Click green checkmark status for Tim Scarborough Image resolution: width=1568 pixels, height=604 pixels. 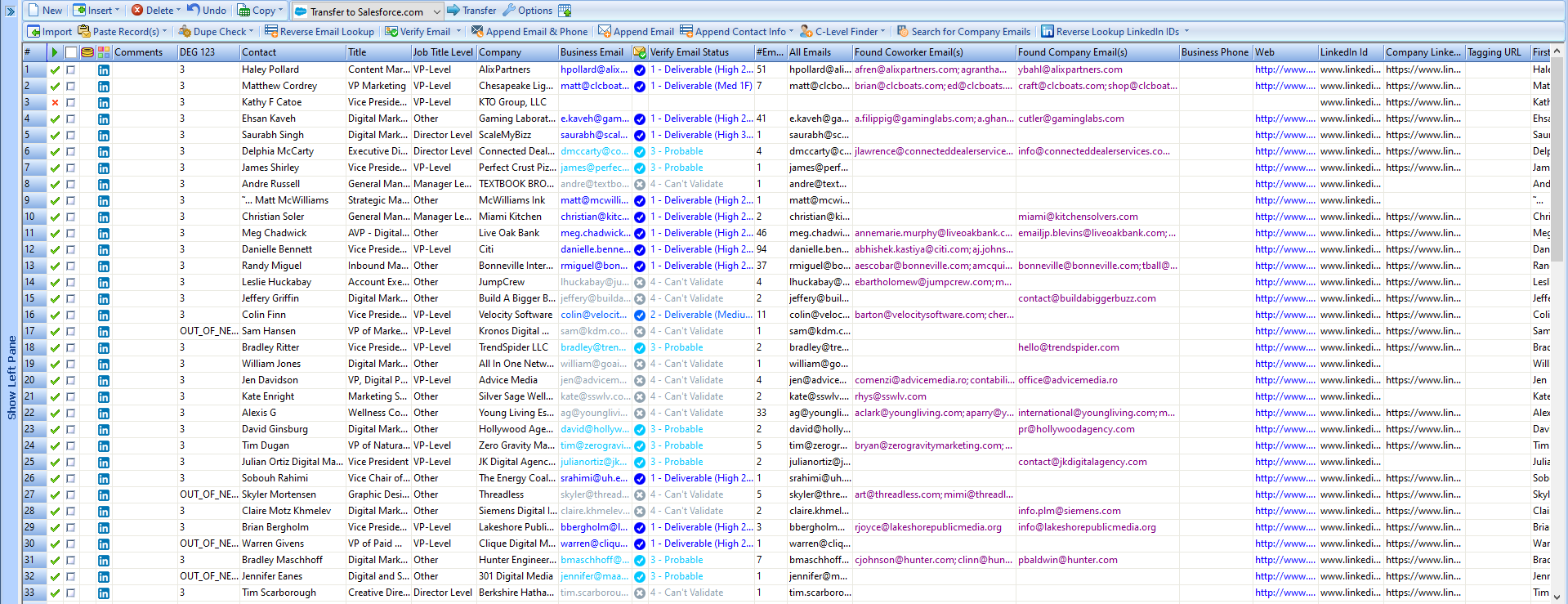pos(55,593)
